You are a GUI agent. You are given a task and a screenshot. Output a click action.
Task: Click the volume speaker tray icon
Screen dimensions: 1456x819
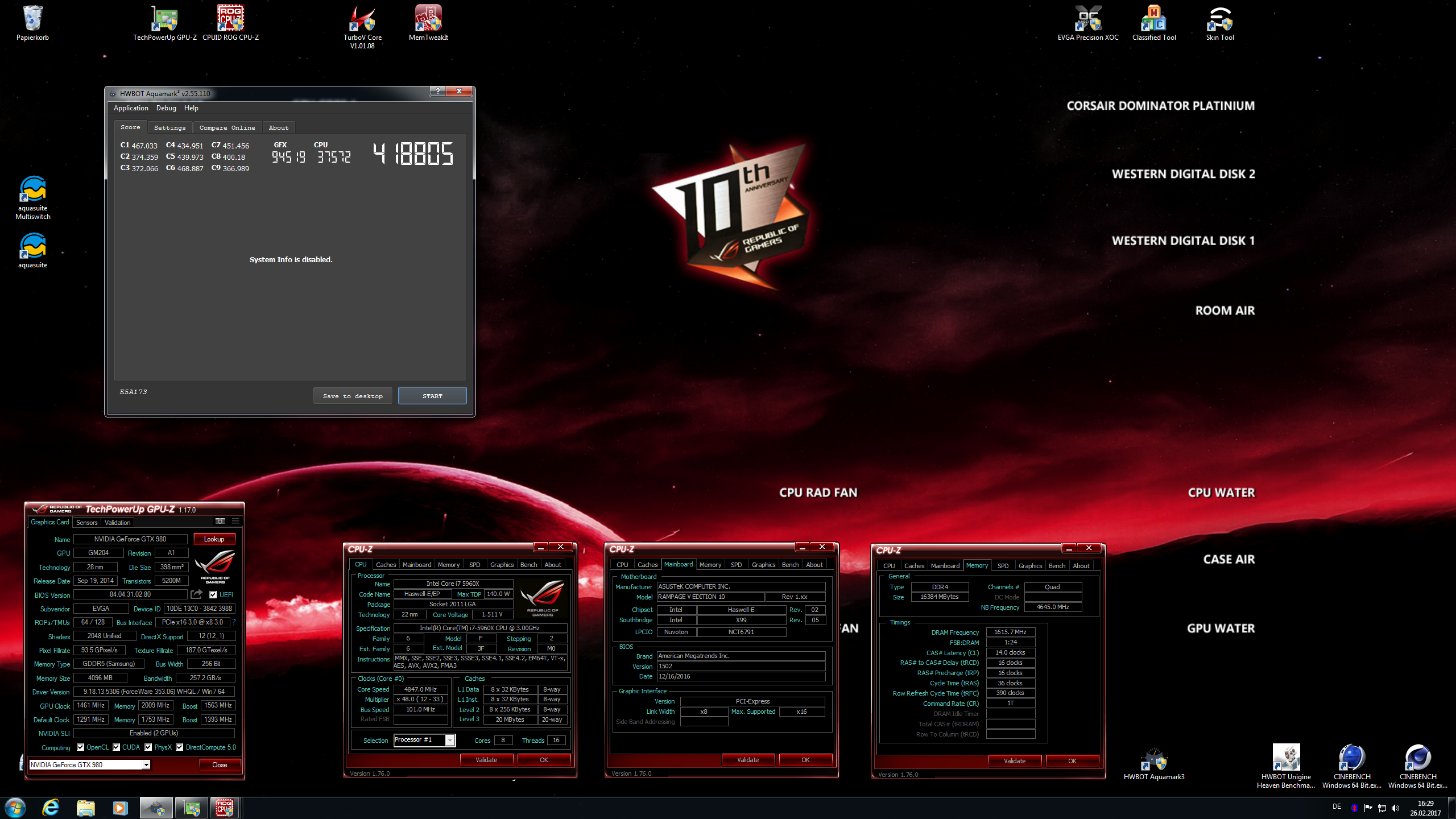pyautogui.click(x=1395, y=808)
